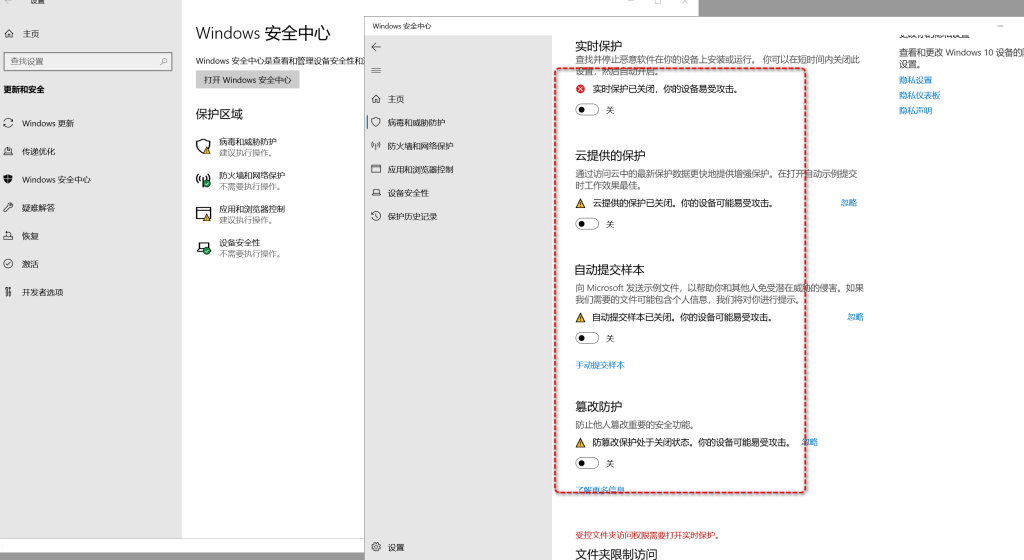Click the 恢复 icon in Settings sidebar
Image resolution: width=1024 pixels, height=560 pixels.
[x=8, y=236]
